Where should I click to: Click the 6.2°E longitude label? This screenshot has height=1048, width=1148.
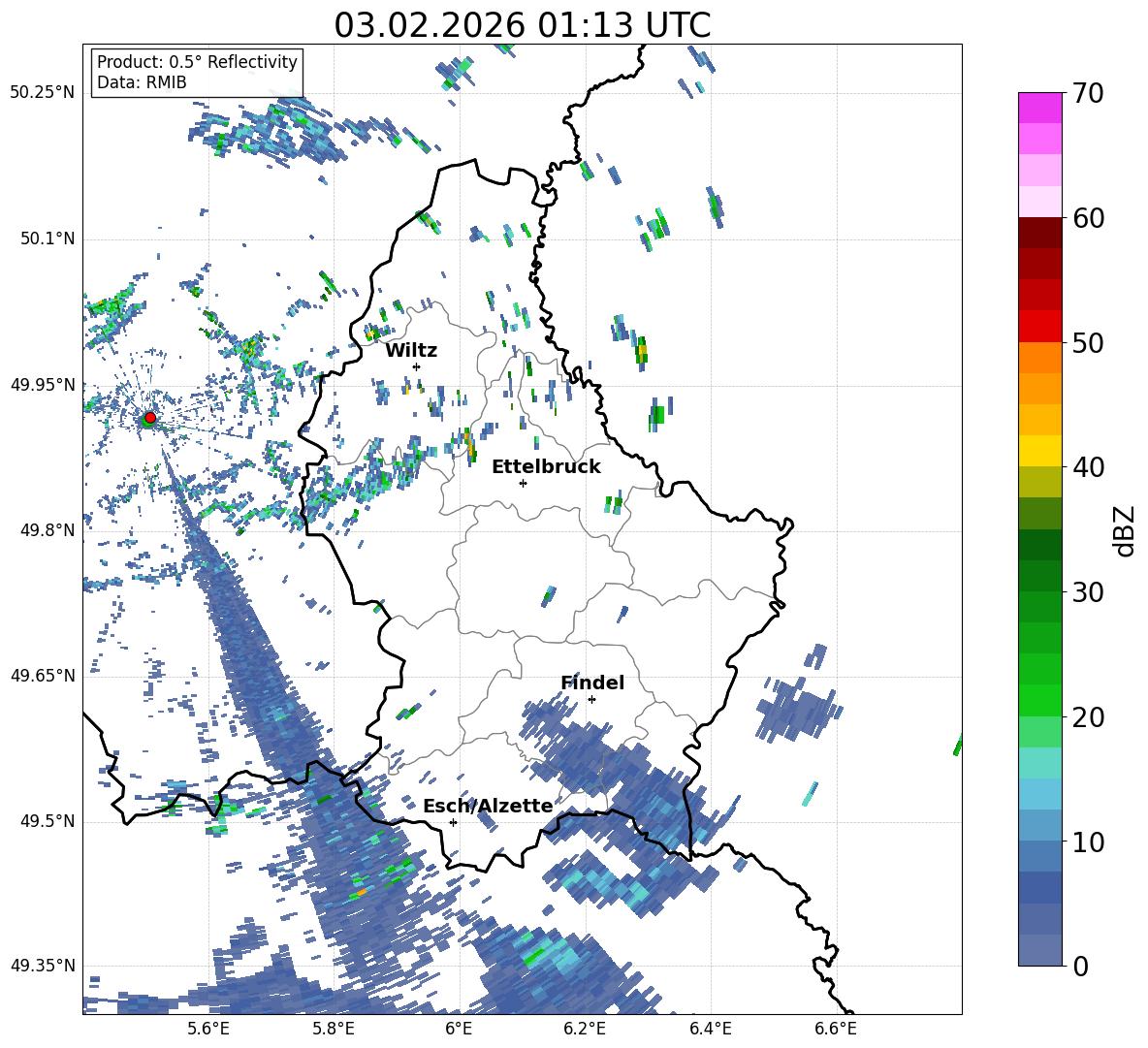pos(585,1029)
